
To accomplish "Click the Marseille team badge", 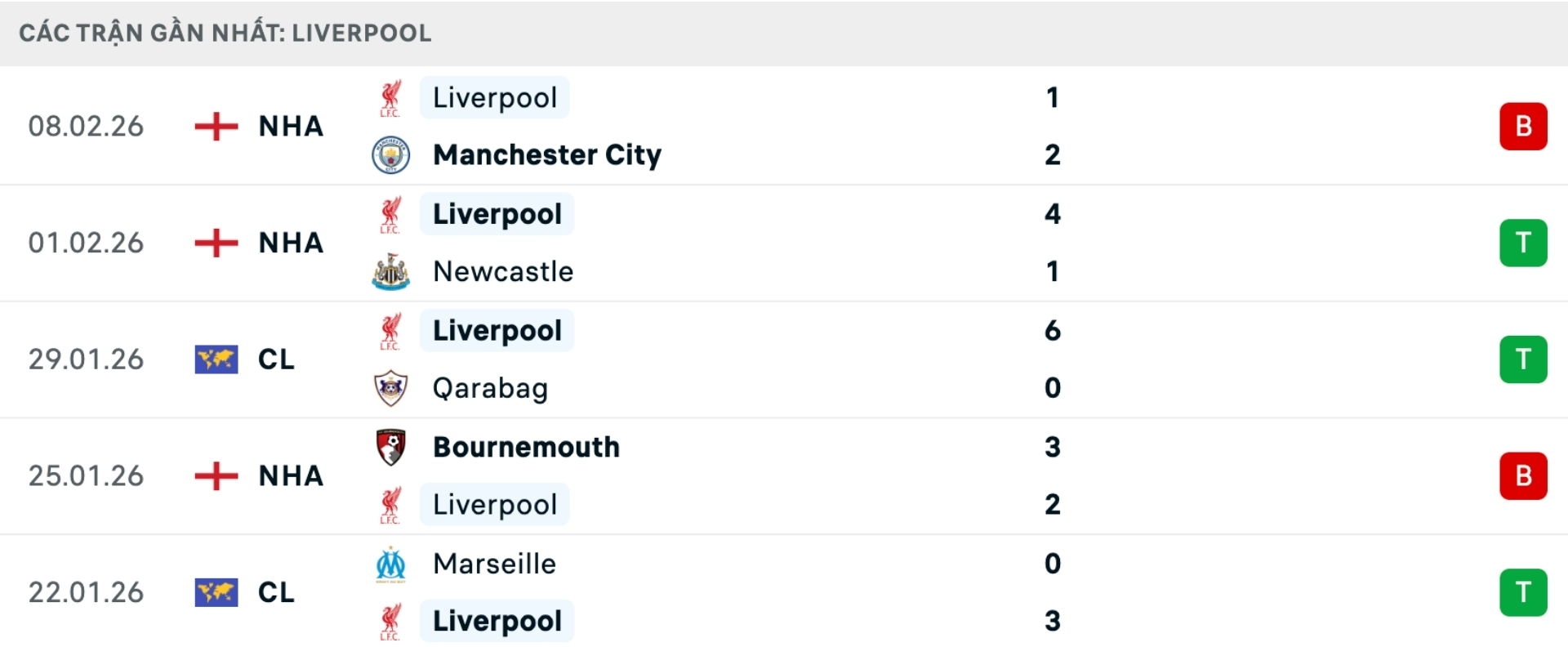I will tap(392, 563).
